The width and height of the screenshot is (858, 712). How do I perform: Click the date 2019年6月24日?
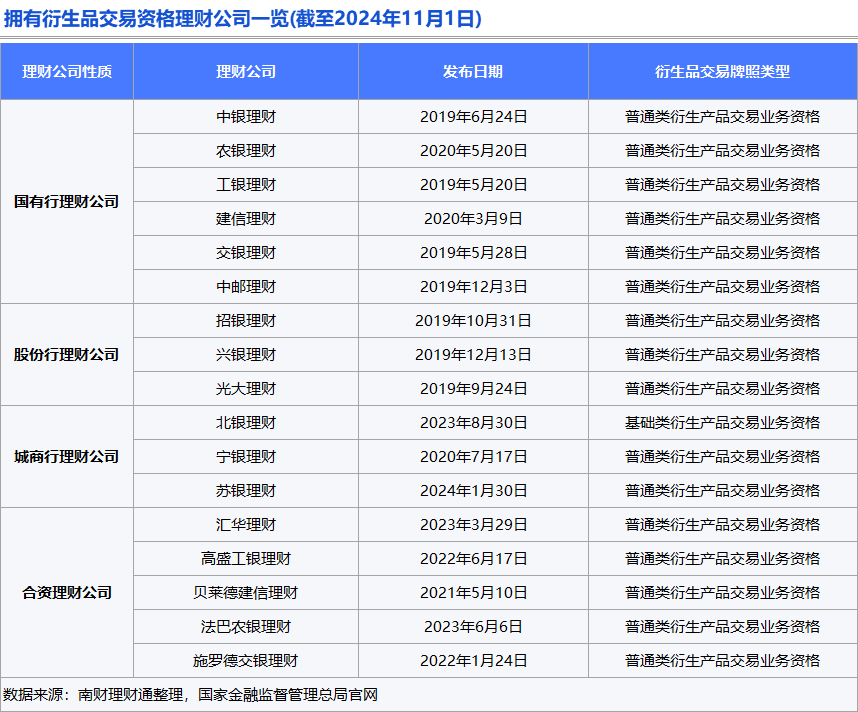(x=473, y=117)
